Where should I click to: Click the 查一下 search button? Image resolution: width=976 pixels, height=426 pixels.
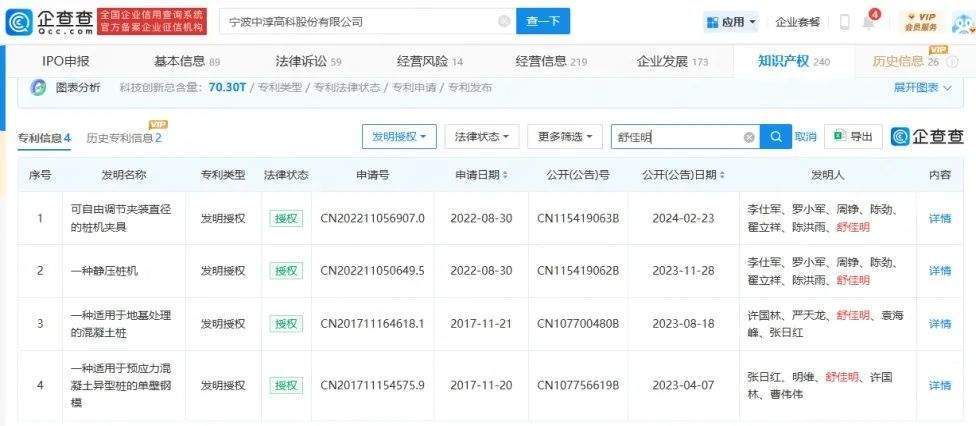click(543, 22)
